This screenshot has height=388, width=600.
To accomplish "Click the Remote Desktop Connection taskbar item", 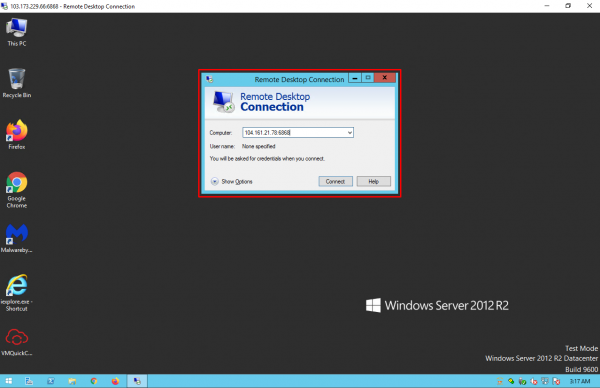I will pyautogui.click(x=137, y=381).
